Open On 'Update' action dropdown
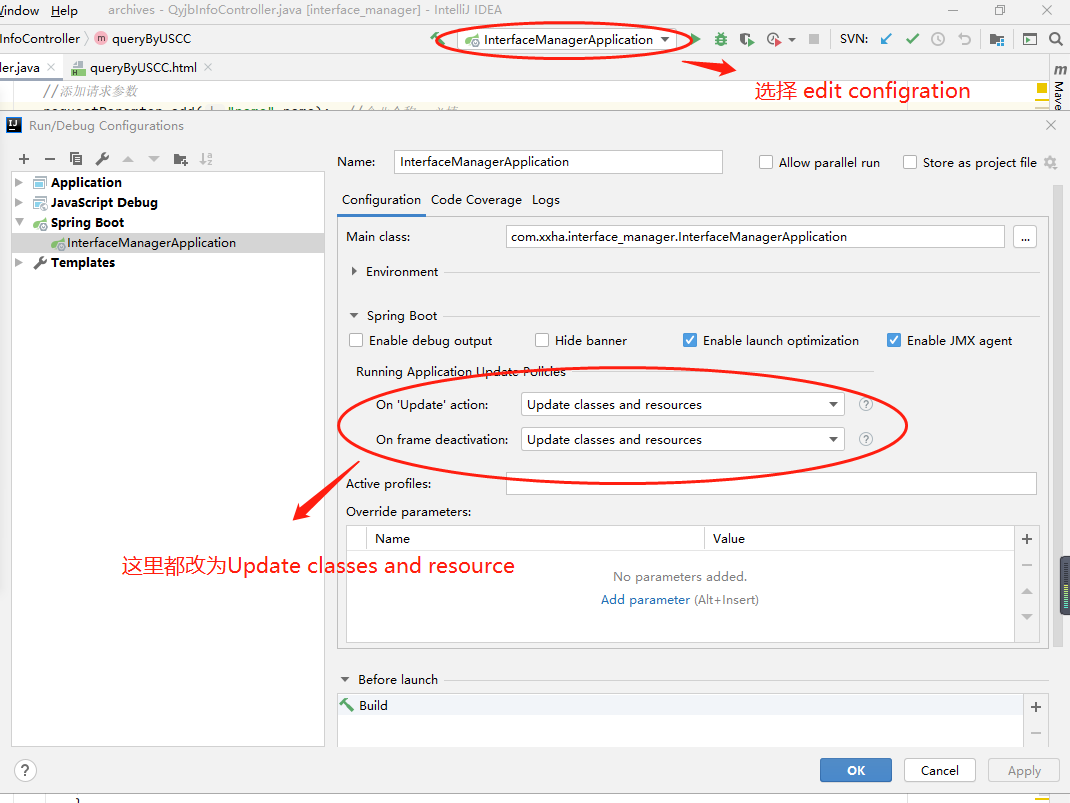Viewport: 1070px width, 803px height. 682,405
